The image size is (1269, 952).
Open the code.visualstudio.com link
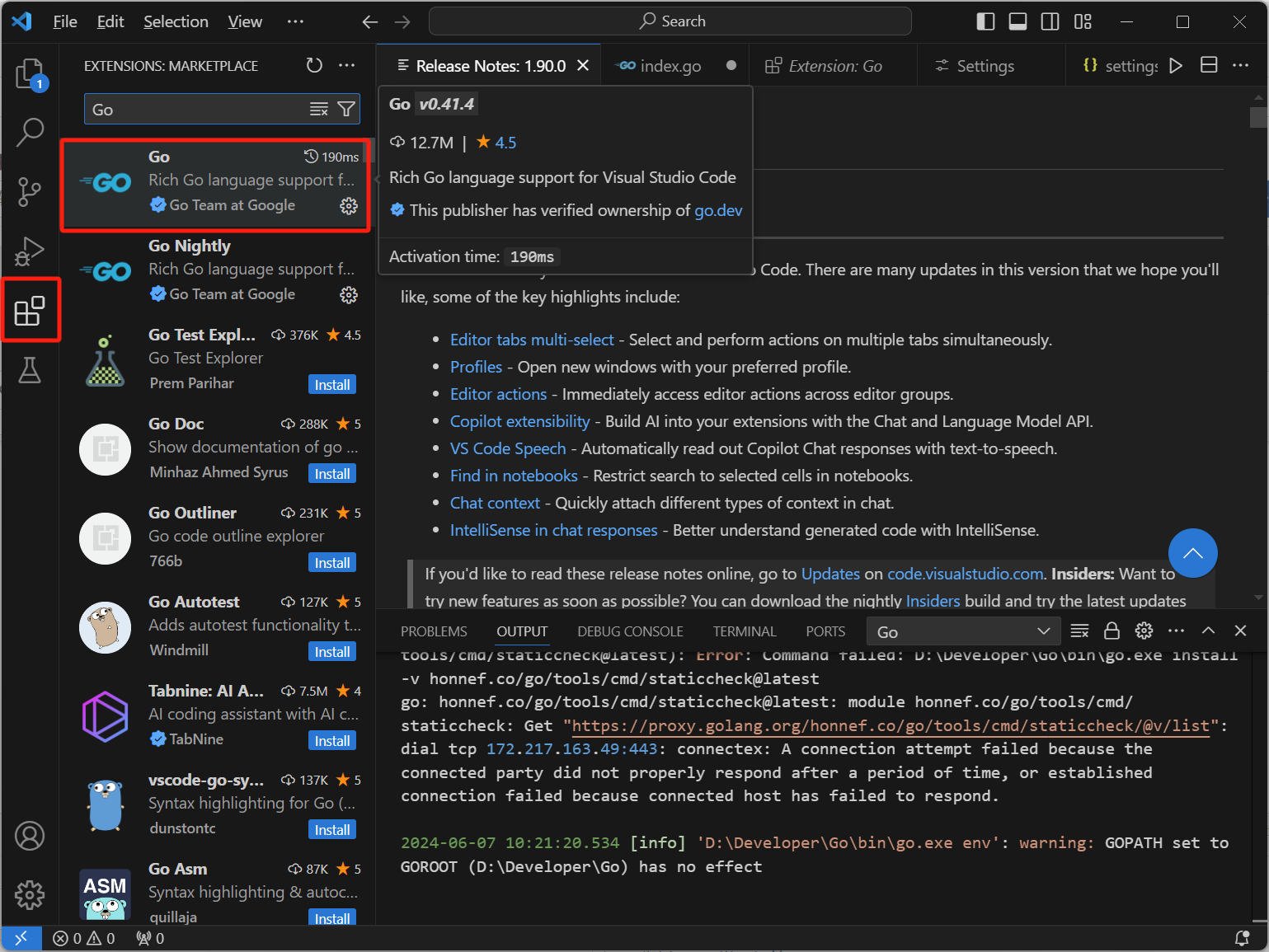(966, 574)
